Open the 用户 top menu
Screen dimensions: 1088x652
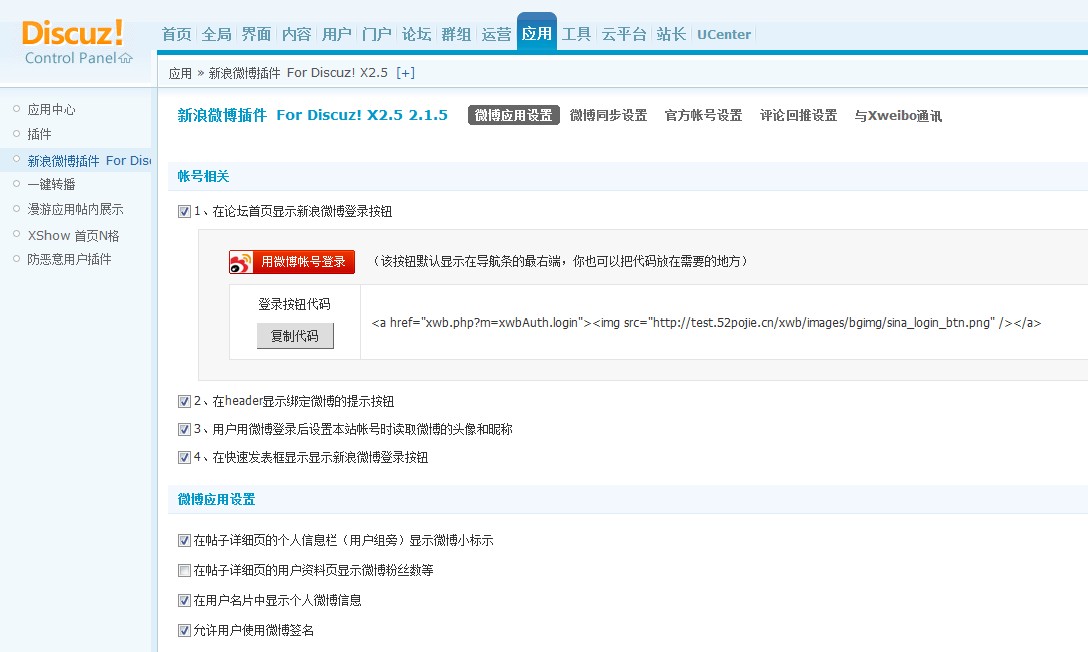point(337,34)
